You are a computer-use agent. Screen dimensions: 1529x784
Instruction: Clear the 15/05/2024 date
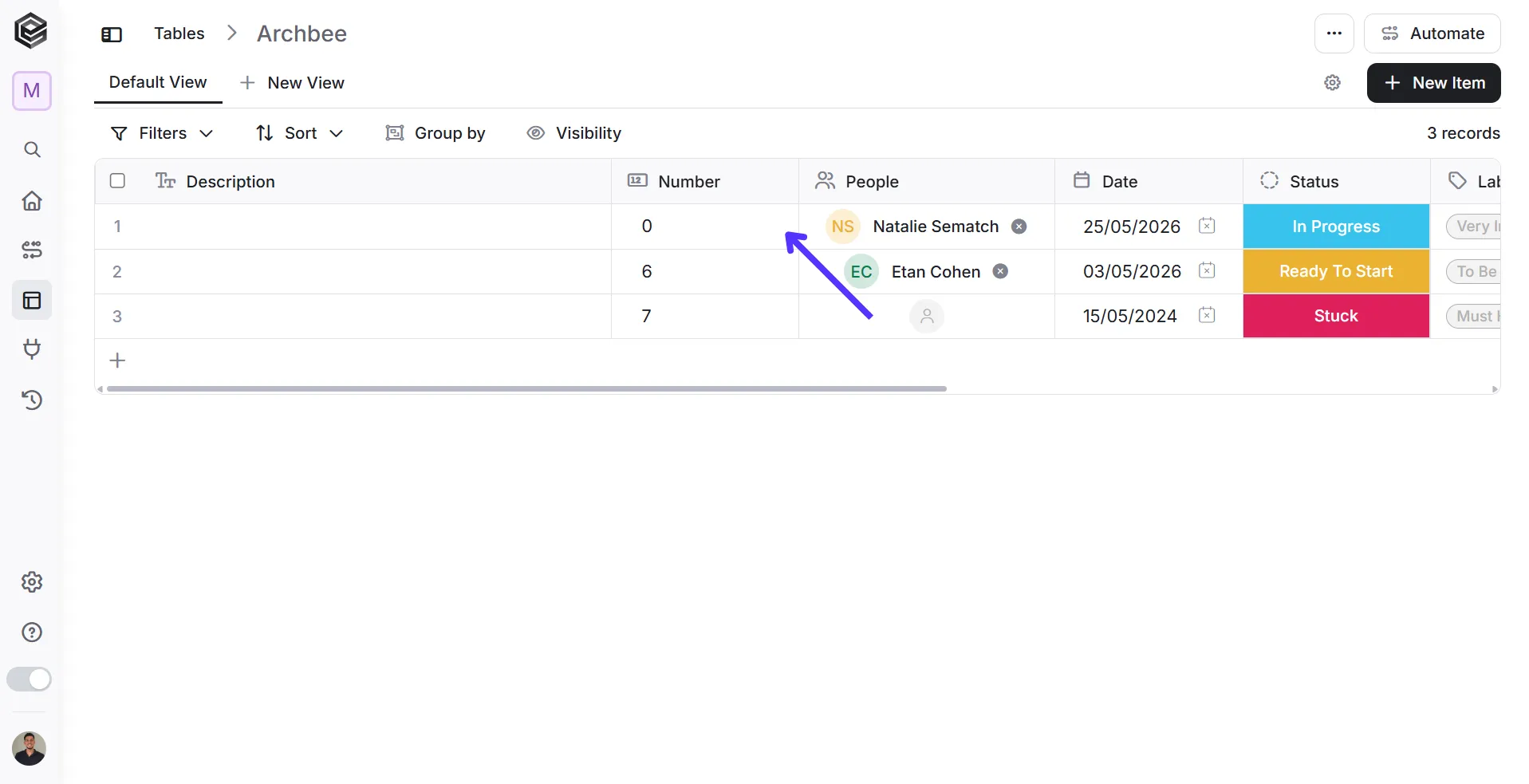pyautogui.click(x=1207, y=315)
